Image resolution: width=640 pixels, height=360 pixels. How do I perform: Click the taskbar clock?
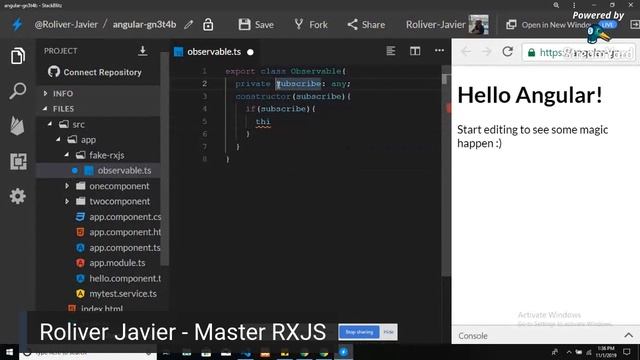[606, 352]
